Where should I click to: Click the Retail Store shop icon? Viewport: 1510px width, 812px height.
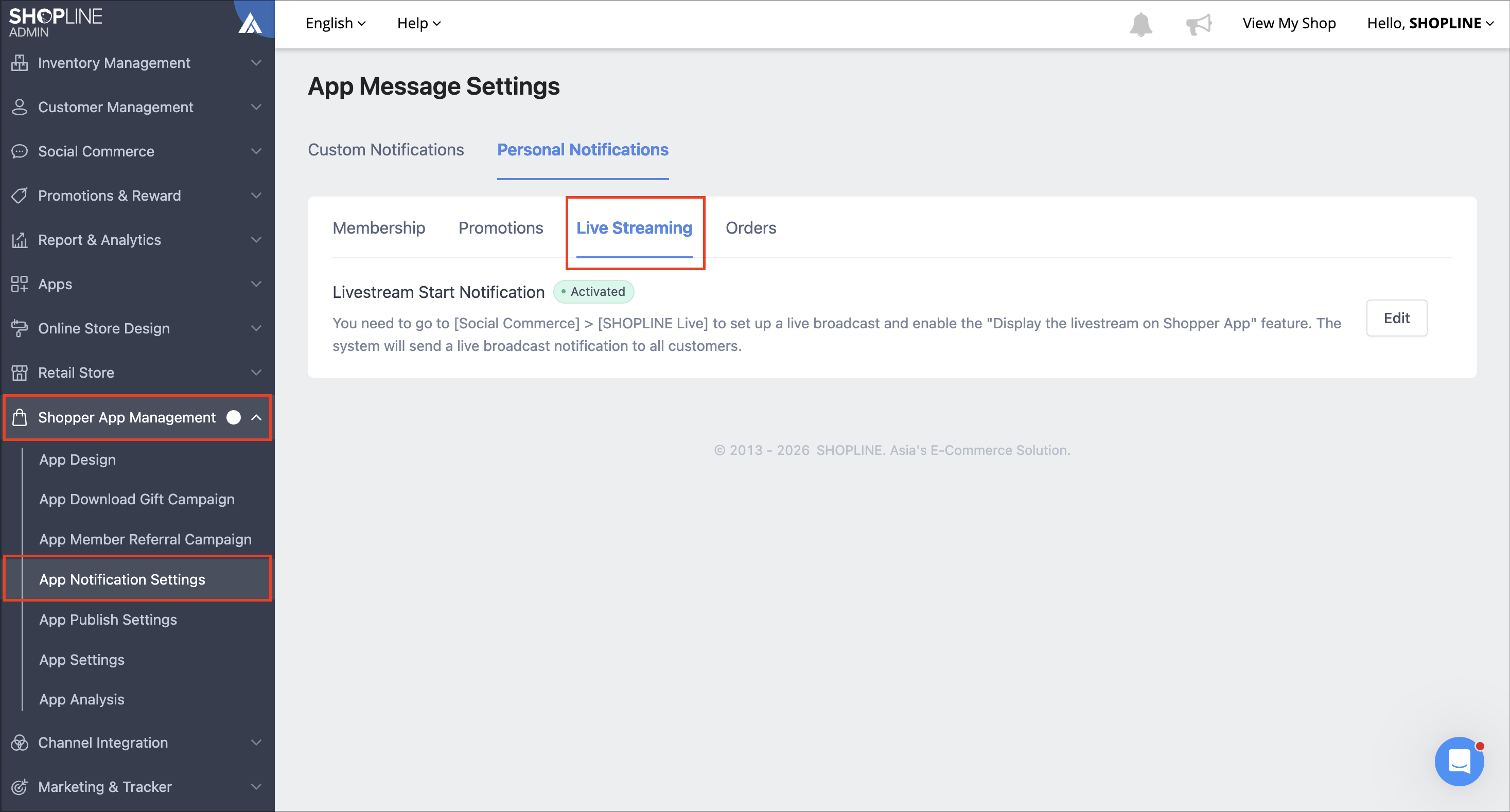20,373
